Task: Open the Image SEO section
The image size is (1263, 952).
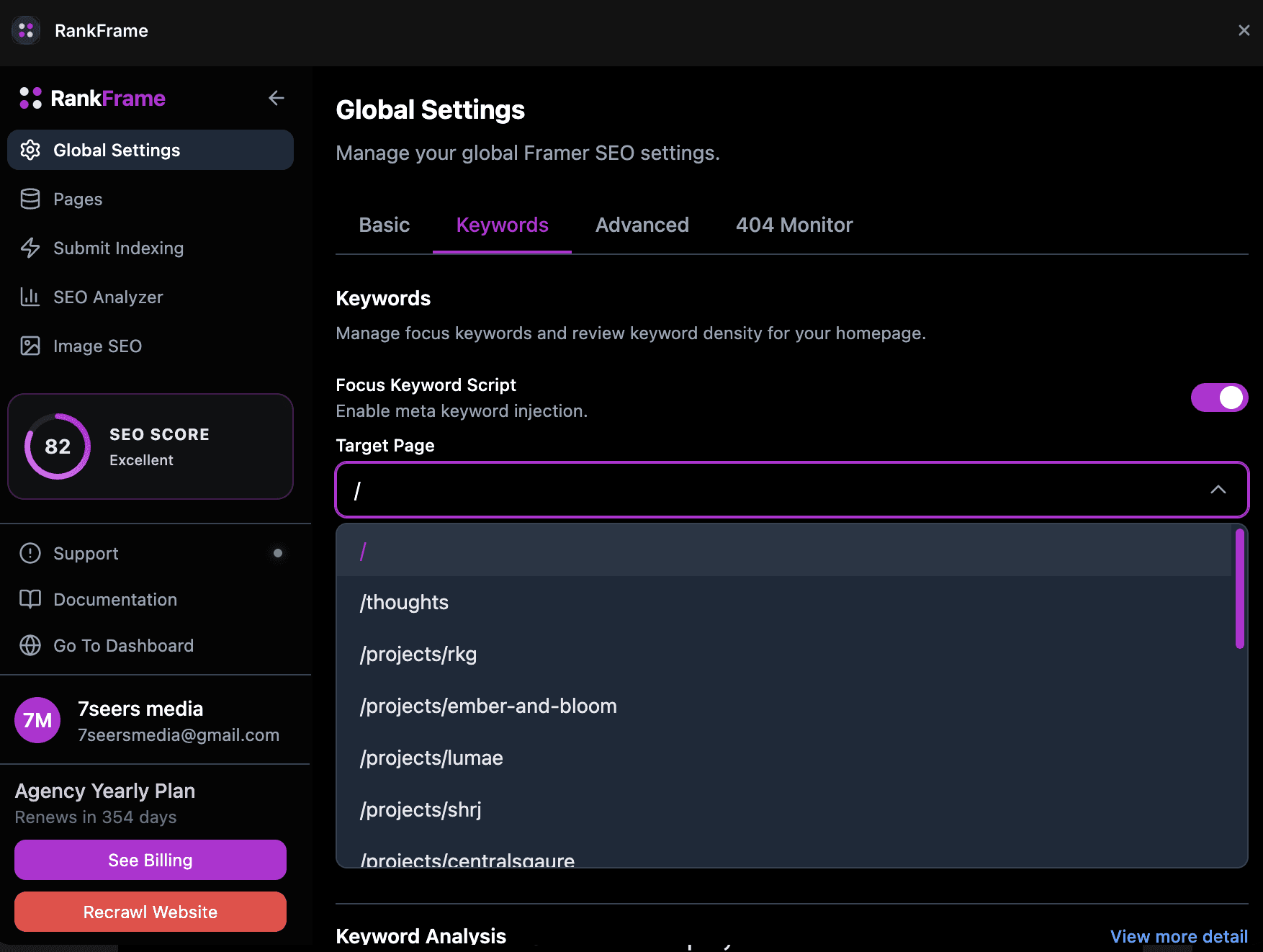Action: (x=150, y=346)
